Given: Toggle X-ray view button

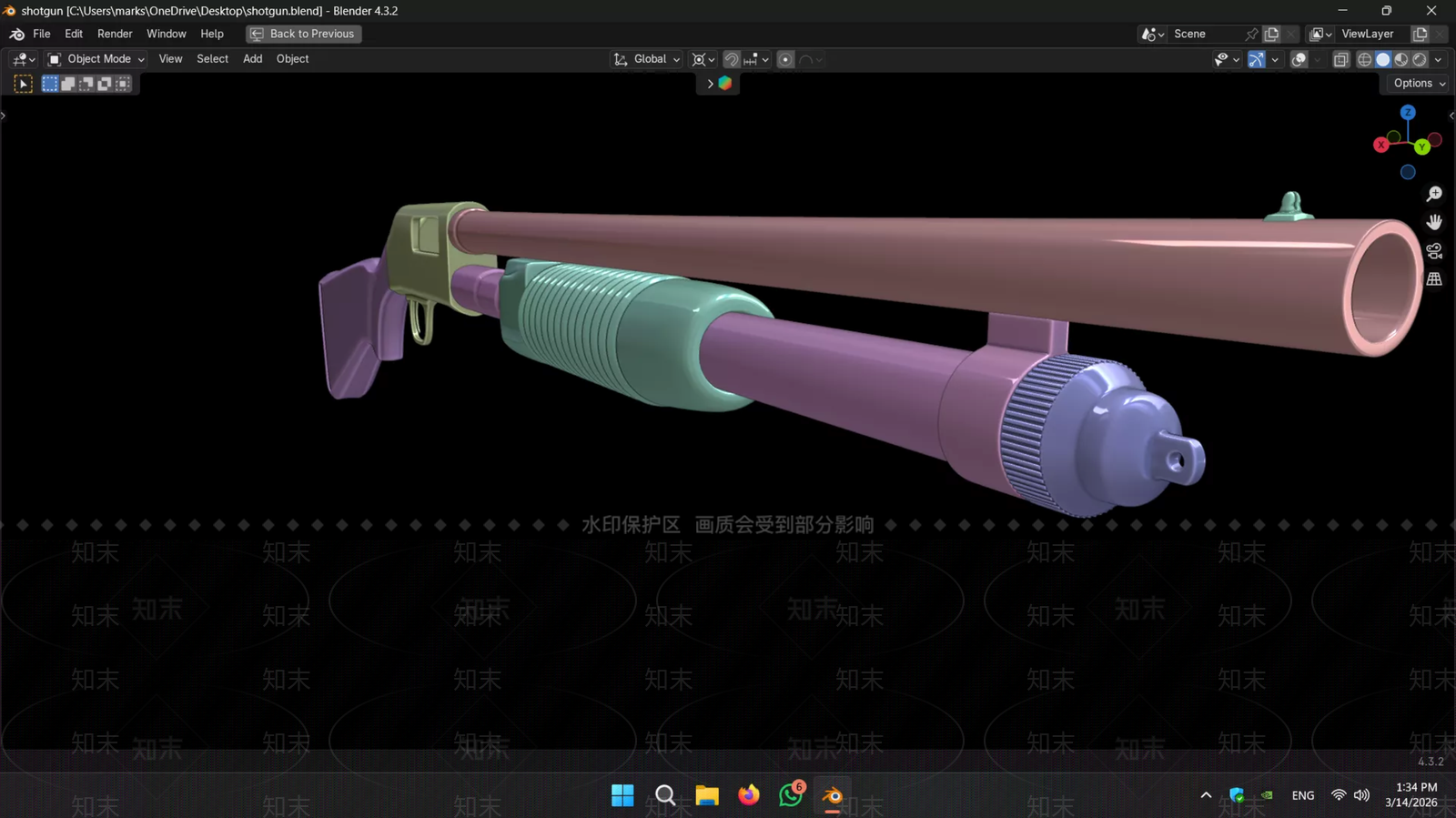Looking at the screenshot, I should [1340, 59].
